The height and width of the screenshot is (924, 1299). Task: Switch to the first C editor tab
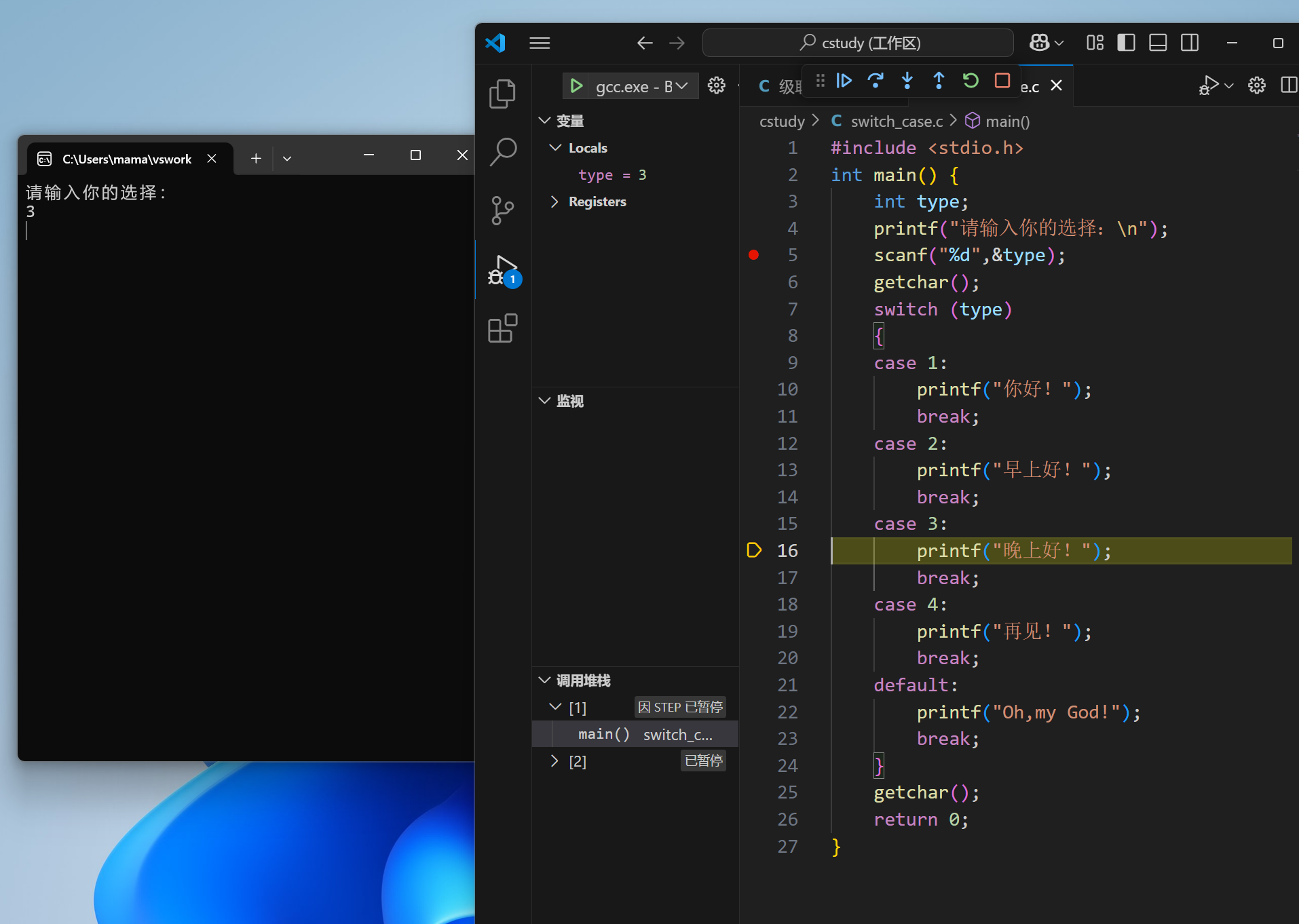pos(780,86)
